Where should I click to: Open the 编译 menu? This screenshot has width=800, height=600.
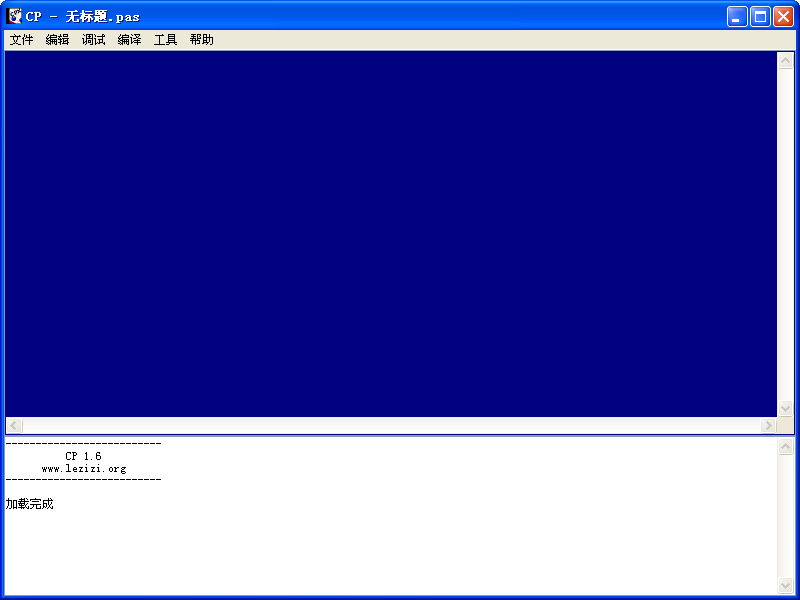130,40
